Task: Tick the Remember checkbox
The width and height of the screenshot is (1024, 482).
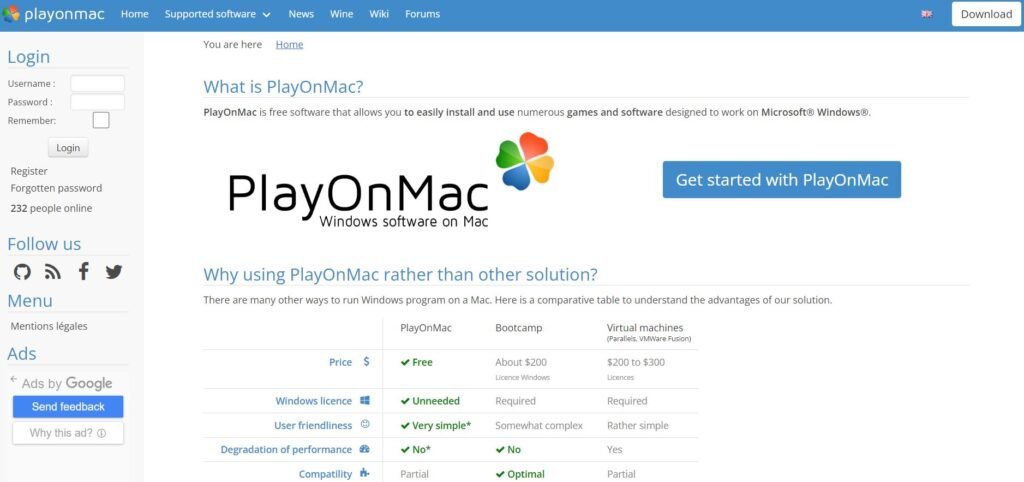Action: (101, 120)
